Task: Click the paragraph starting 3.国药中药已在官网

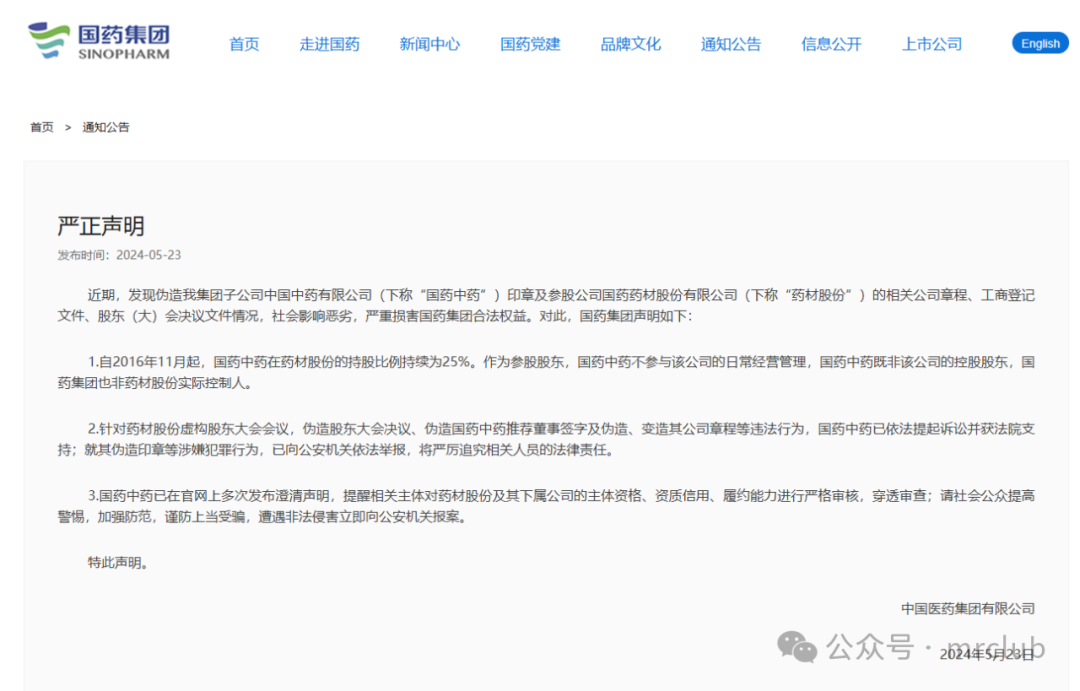Action: [546, 506]
